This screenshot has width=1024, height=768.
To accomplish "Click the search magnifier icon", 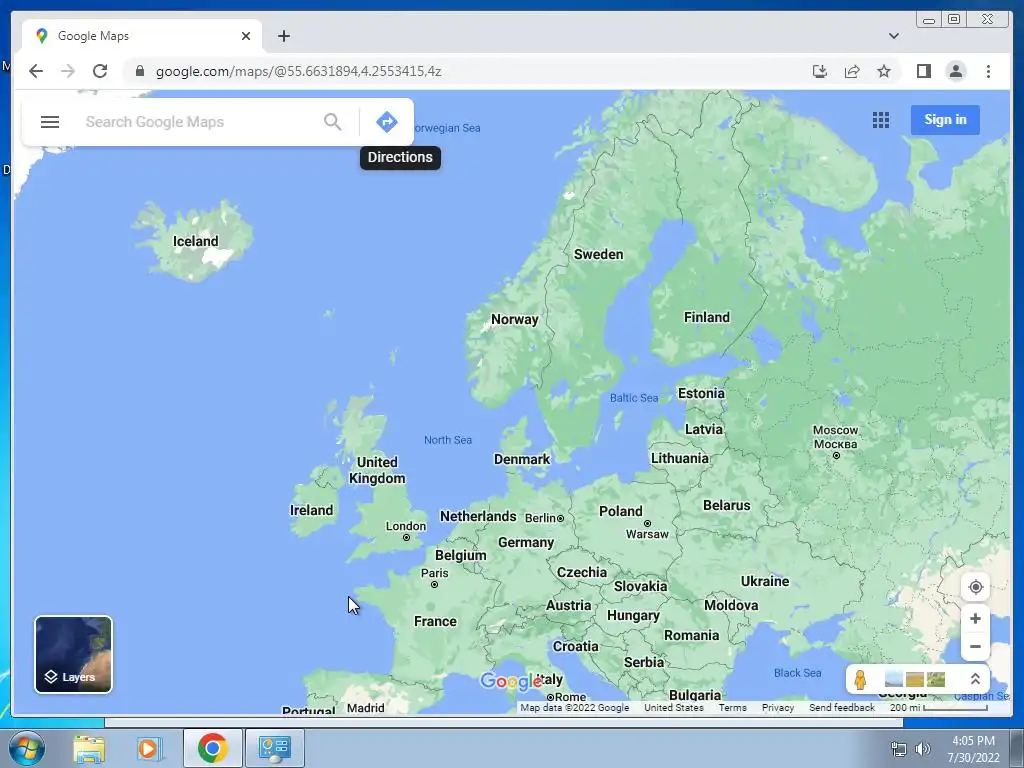I will pos(332,122).
